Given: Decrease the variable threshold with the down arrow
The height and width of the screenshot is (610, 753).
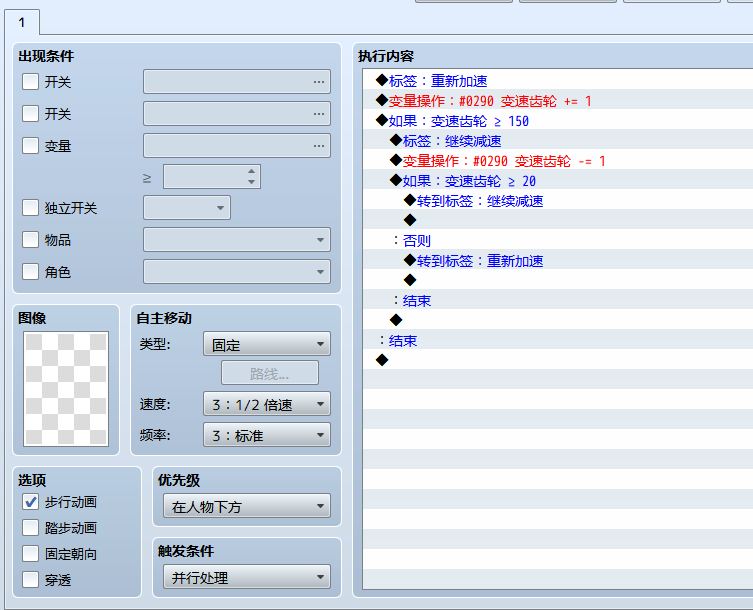Looking at the screenshot, I should [251, 182].
